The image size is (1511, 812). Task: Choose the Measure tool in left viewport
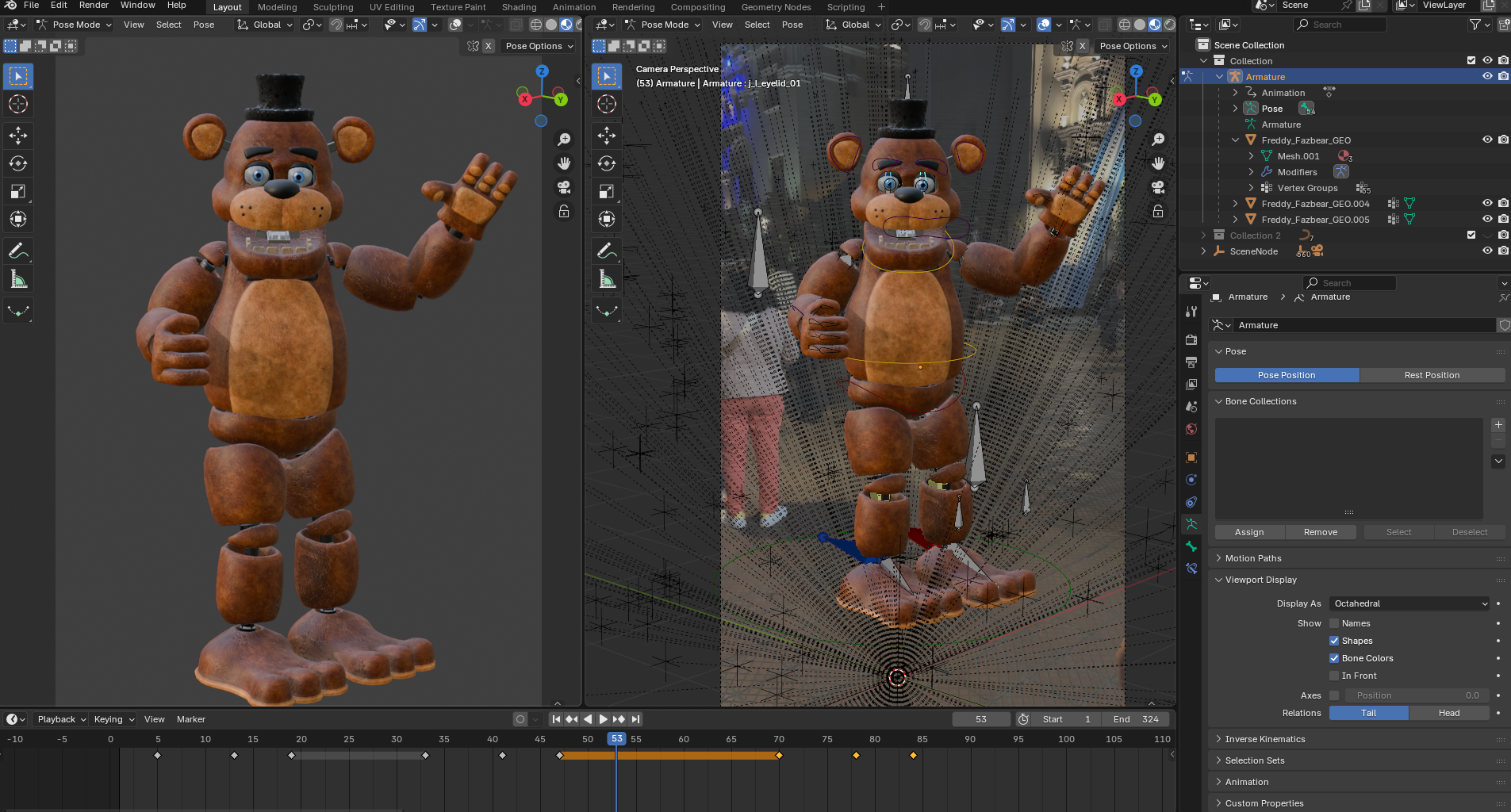point(18,278)
